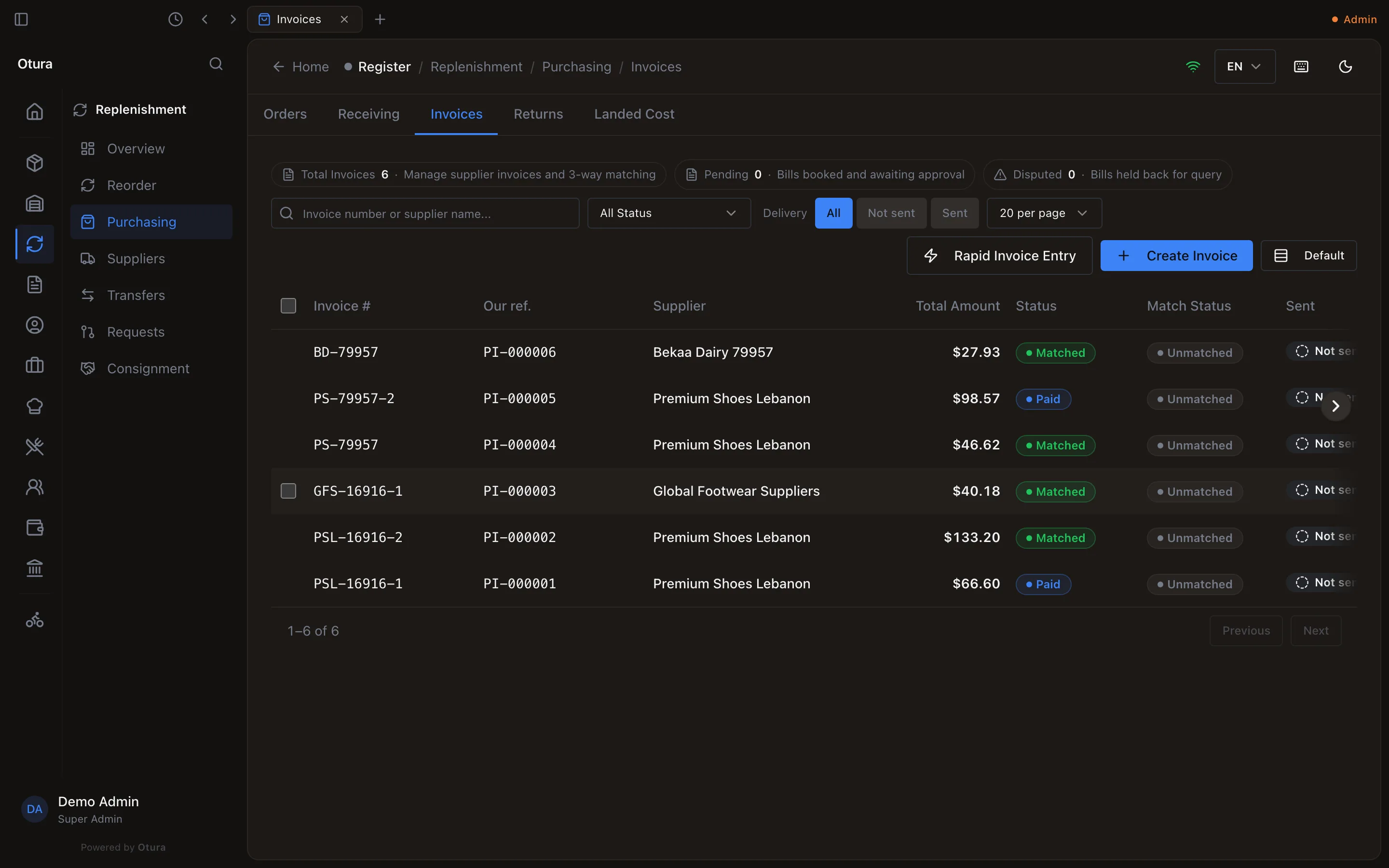The height and width of the screenshot is (868, 1389).
Task: Switch to the Returns tab
Action: point(538,114)
